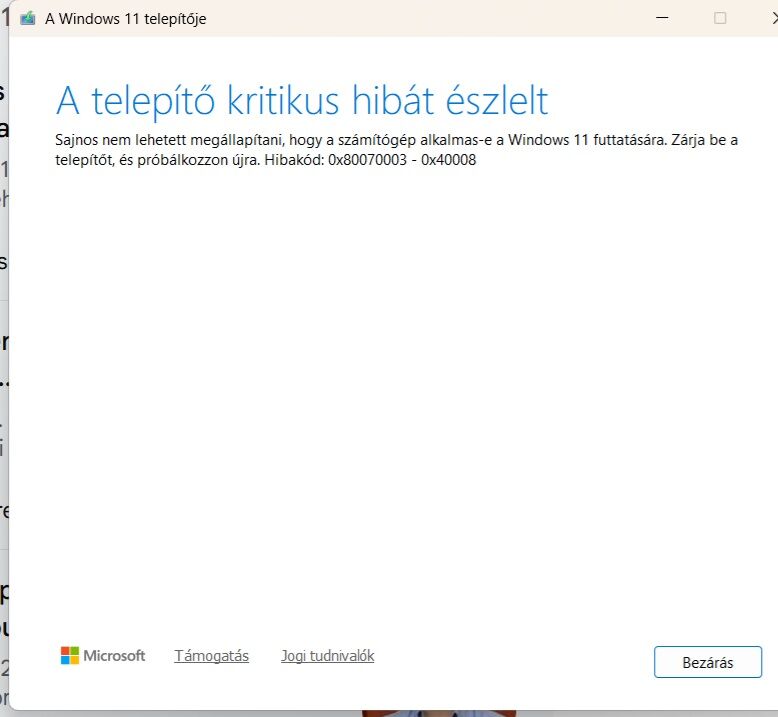Close the setup window via title bar X
Viewport: 778px width, 717px height.
pos(775,18)
